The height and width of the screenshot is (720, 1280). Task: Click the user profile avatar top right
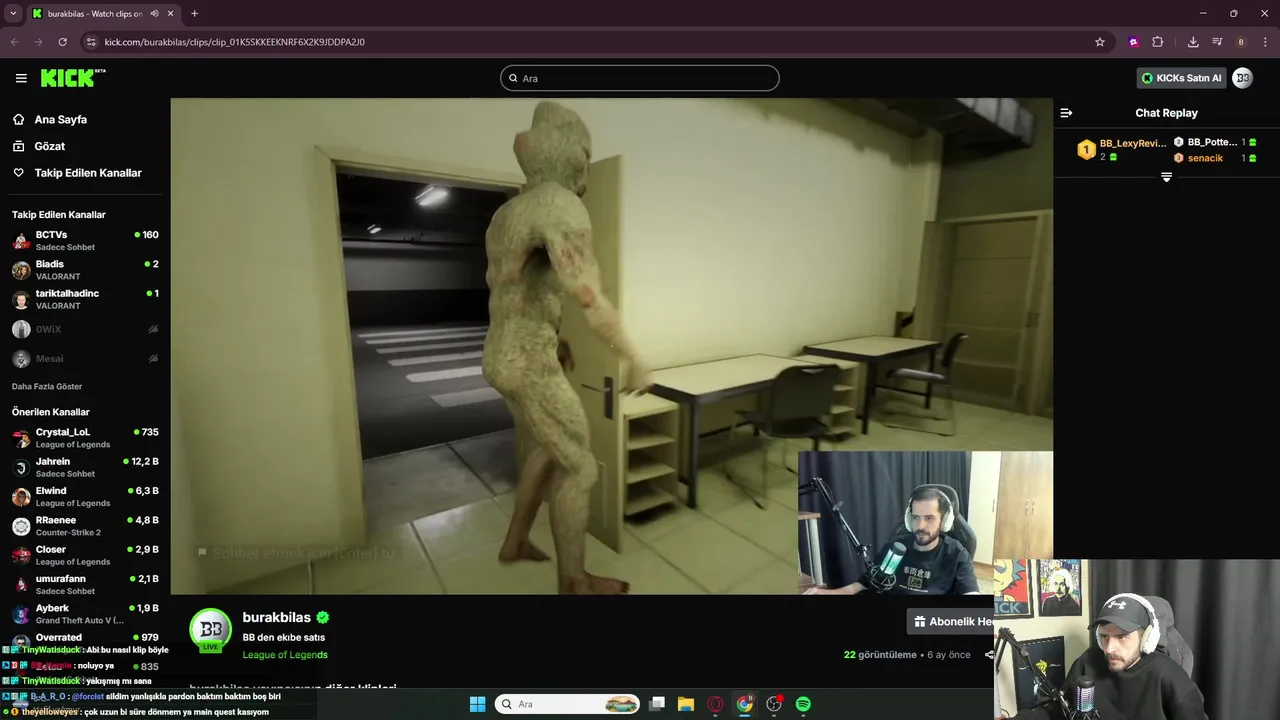tap(1242, 78)
